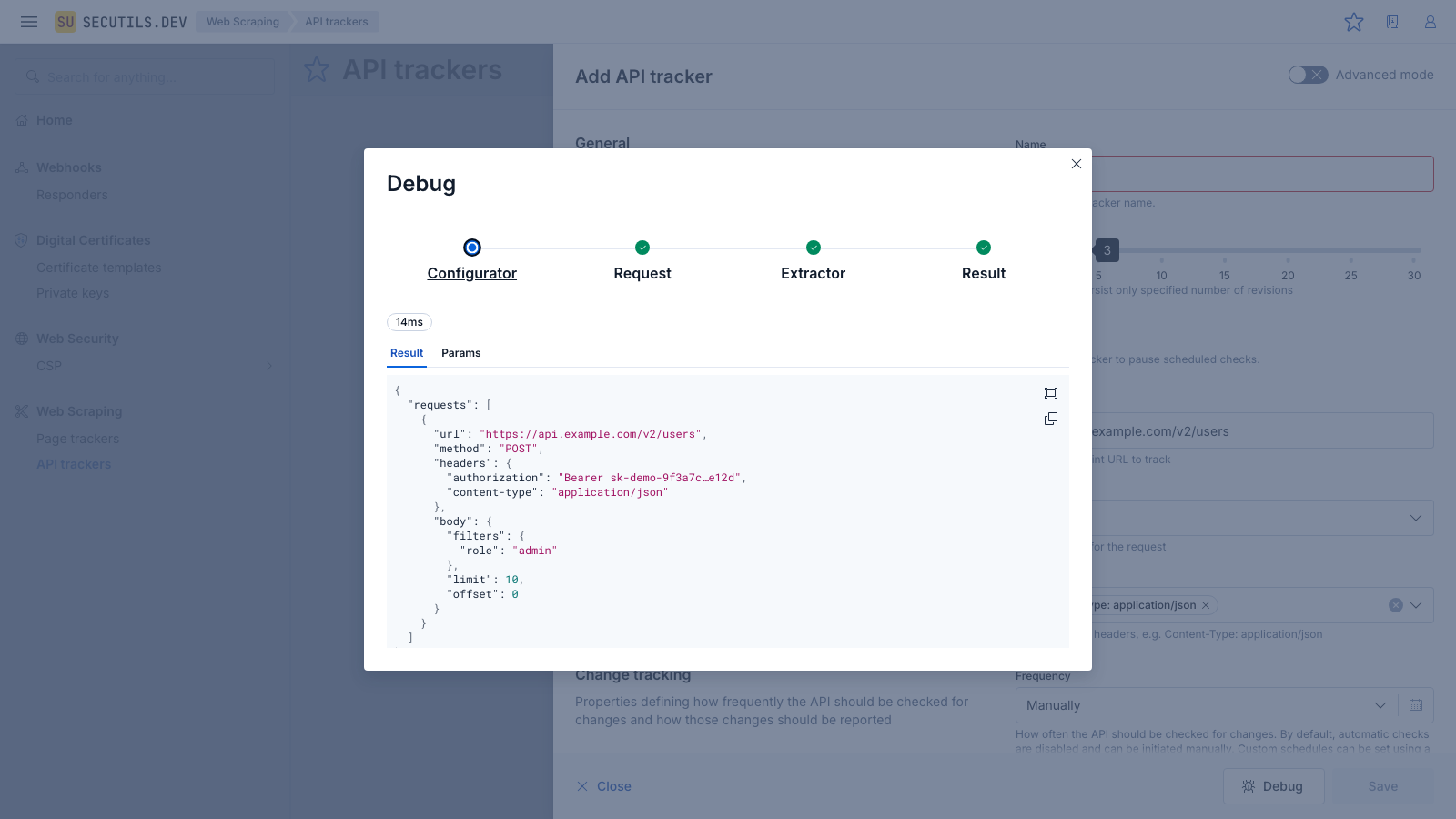This screenshot has width=1456, height=819.
Task: Open the documentation book icon
Action: point(1392,22)
